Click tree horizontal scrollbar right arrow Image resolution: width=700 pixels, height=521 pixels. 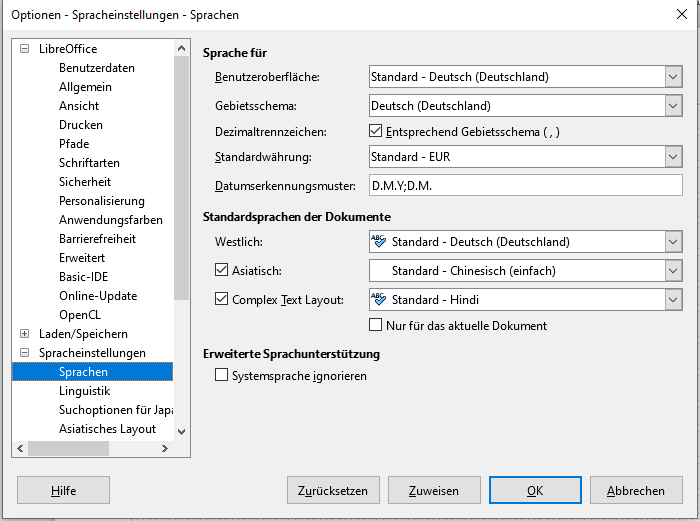(x=165, y=448)
